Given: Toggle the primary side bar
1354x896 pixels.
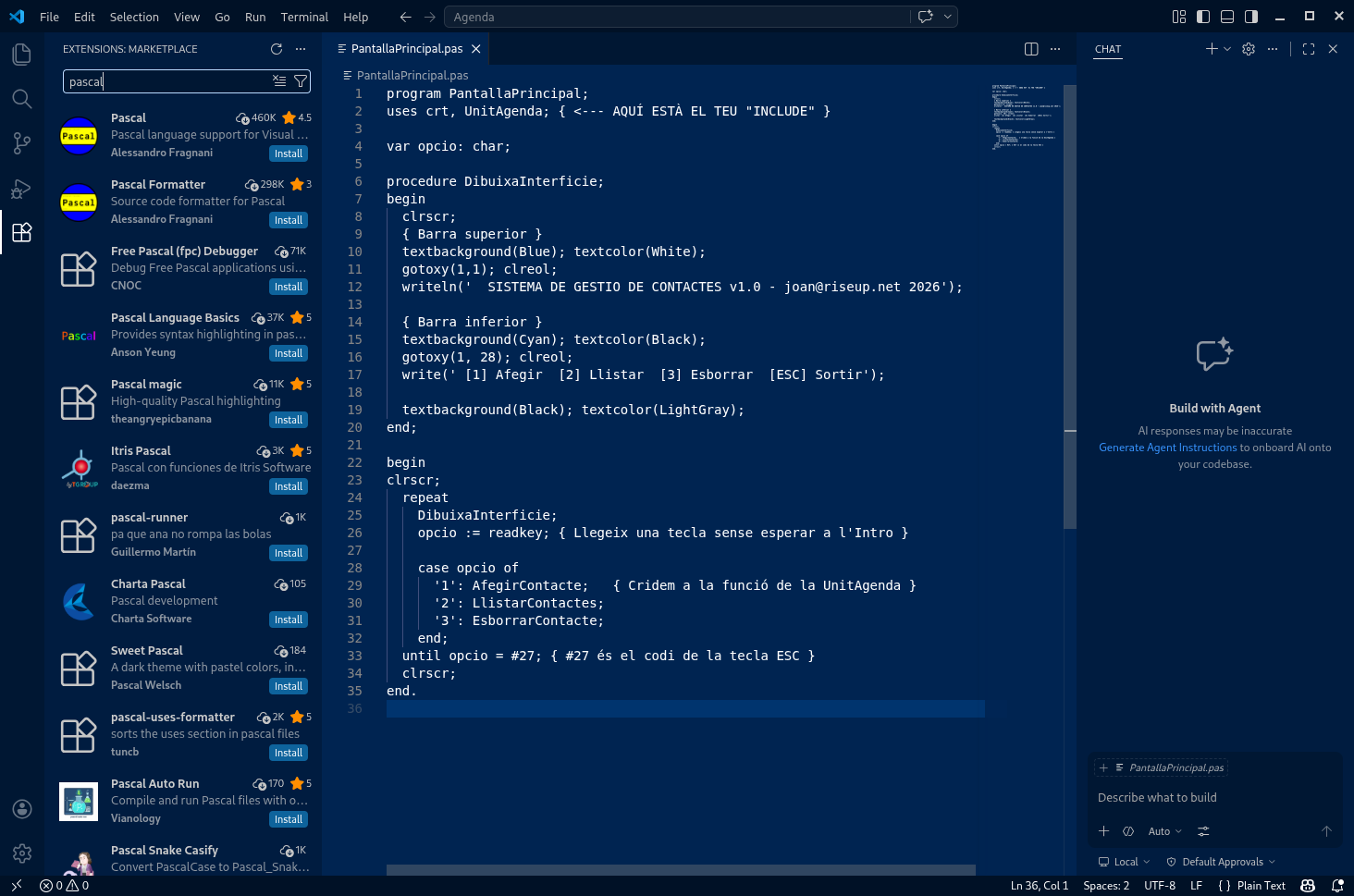Looking at the screenshot, I should coord(1203,17).
